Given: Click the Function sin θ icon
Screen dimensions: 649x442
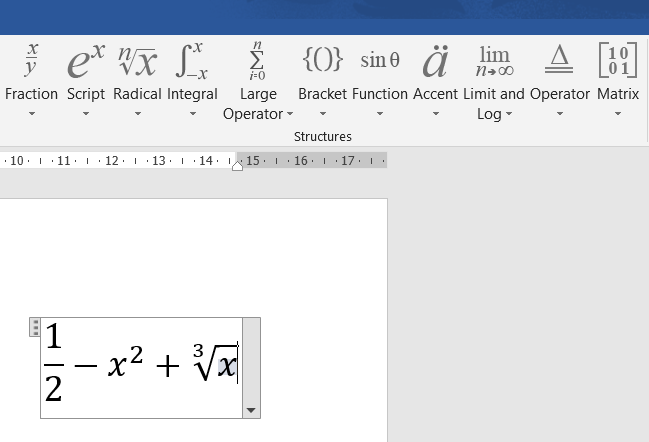Looking at the screenshot, I should click(x=380, y=60).
